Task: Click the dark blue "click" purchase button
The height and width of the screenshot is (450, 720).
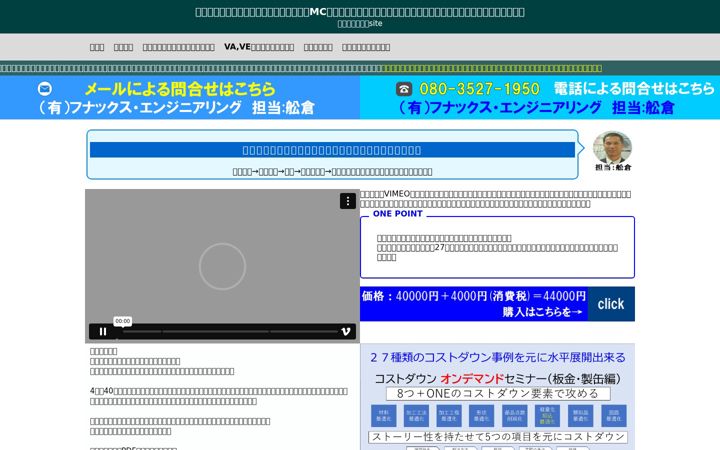Action: point(611,304)
